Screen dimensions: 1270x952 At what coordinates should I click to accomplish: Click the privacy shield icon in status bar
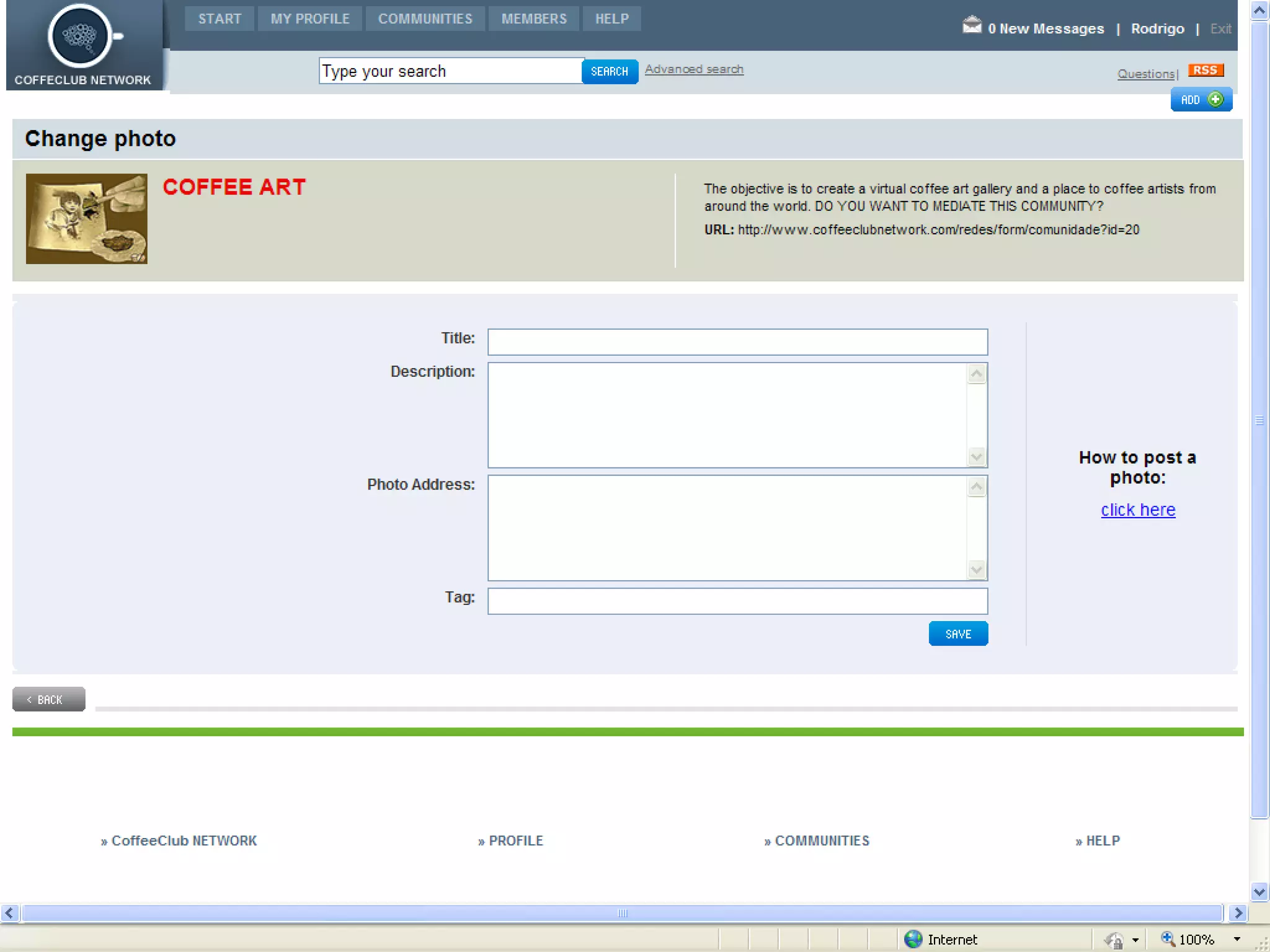[1114, 940]
